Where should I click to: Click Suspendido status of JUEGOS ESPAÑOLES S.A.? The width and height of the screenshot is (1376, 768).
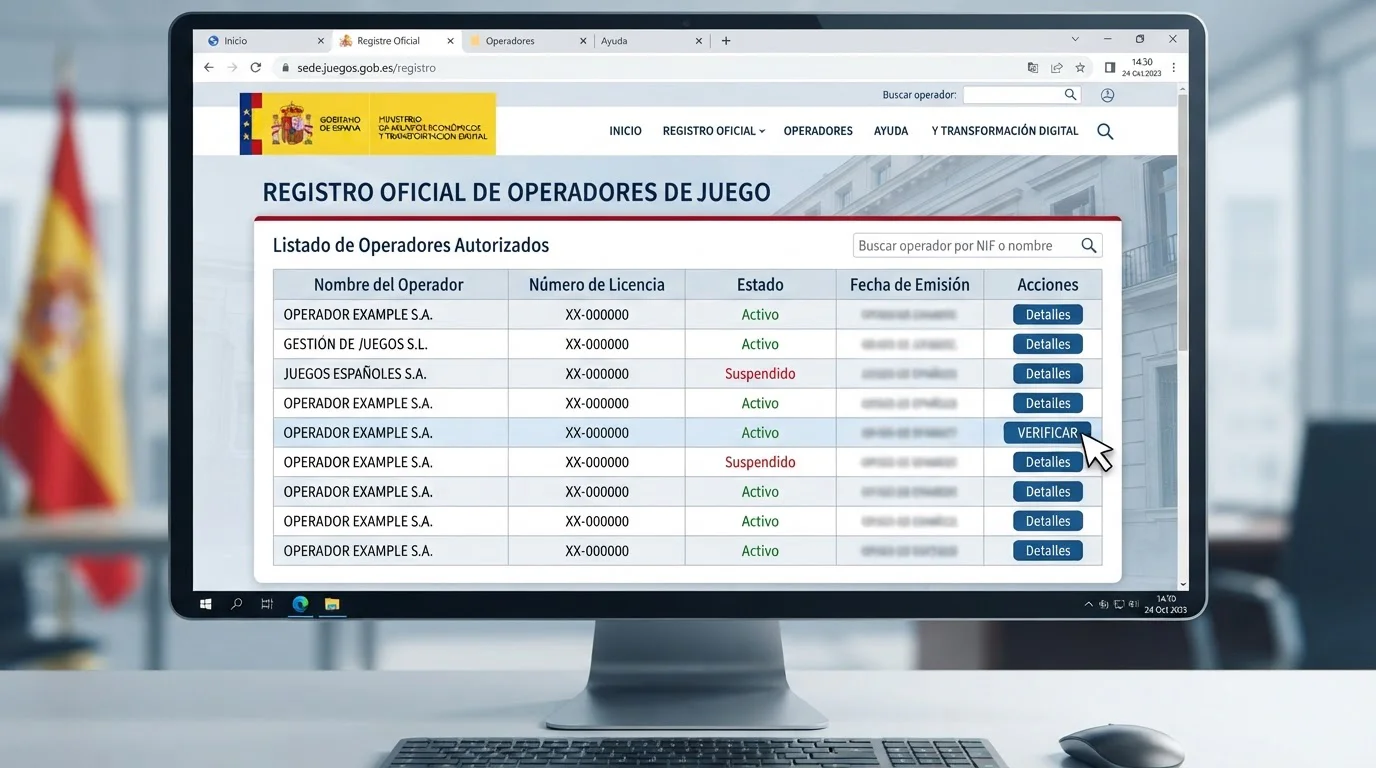[760, 374]
